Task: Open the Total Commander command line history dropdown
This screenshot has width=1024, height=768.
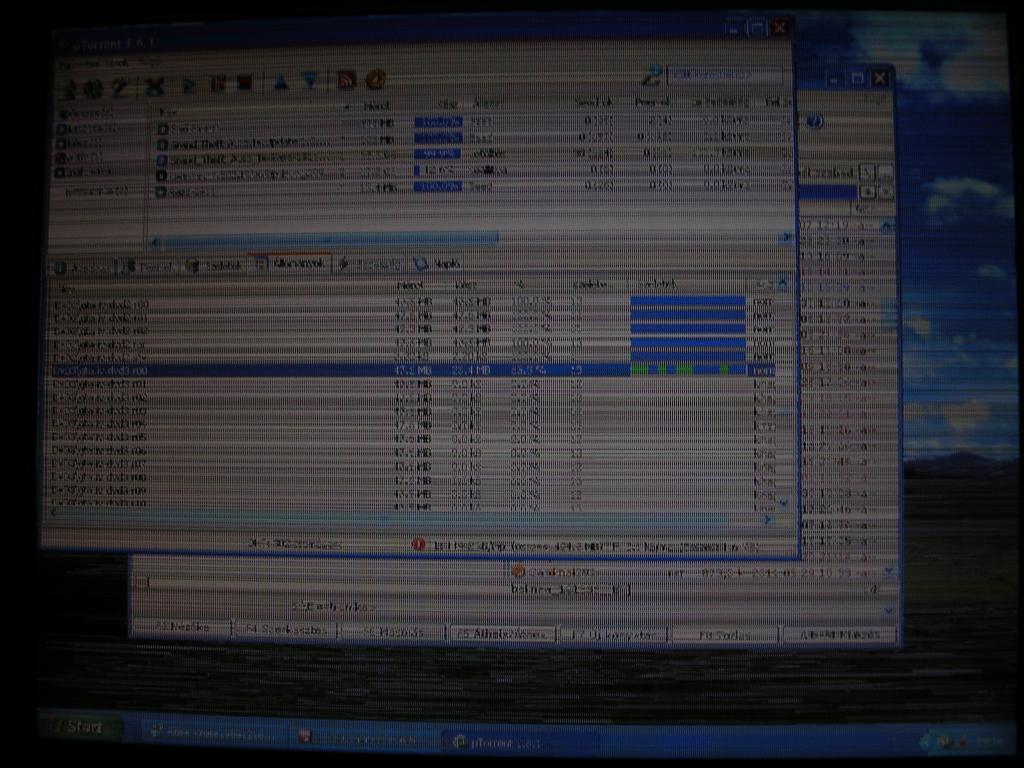Action: pyautogui.click(x=889, y=611)
